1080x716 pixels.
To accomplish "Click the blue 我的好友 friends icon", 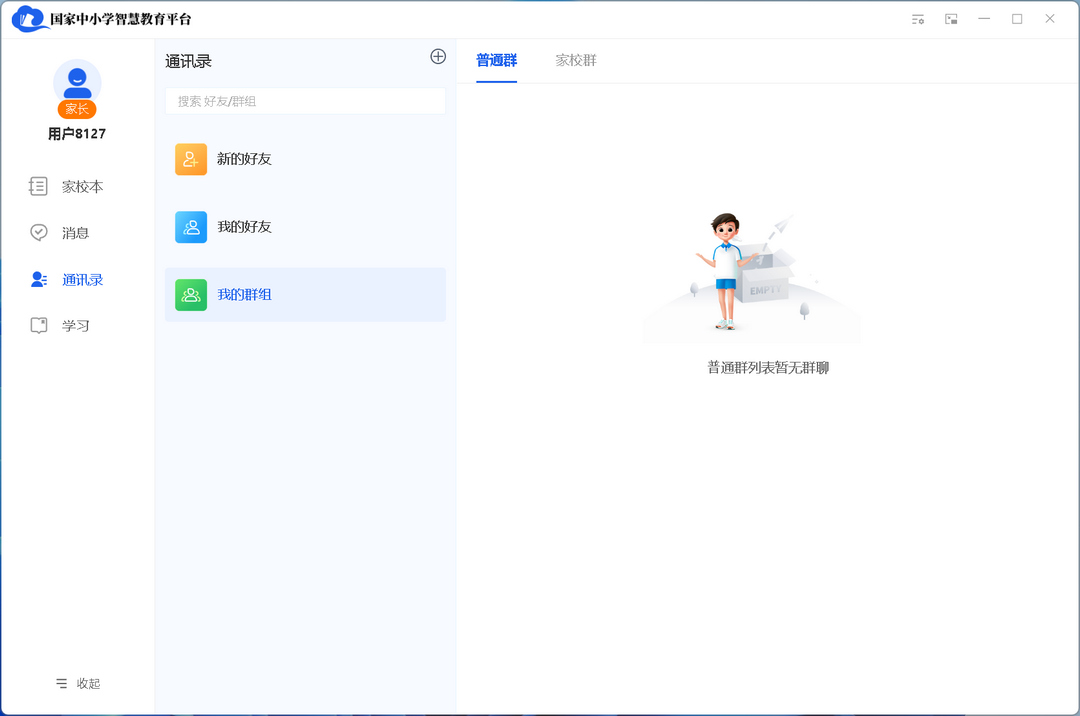I will click(x=191, y=227).
